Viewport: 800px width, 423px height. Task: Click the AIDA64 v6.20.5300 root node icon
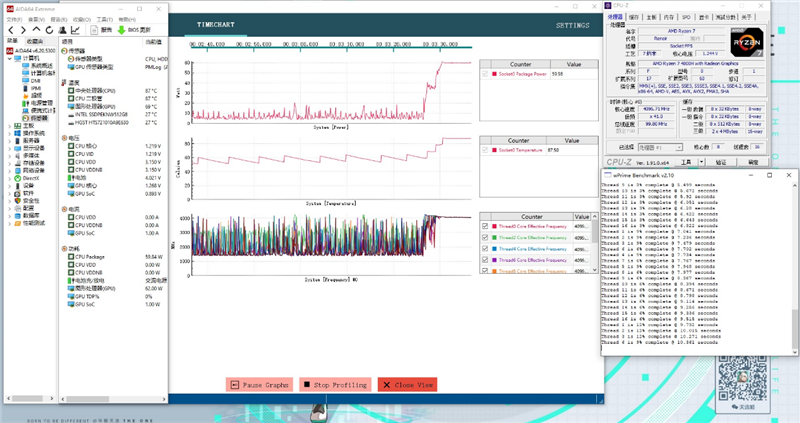[10, 51]
